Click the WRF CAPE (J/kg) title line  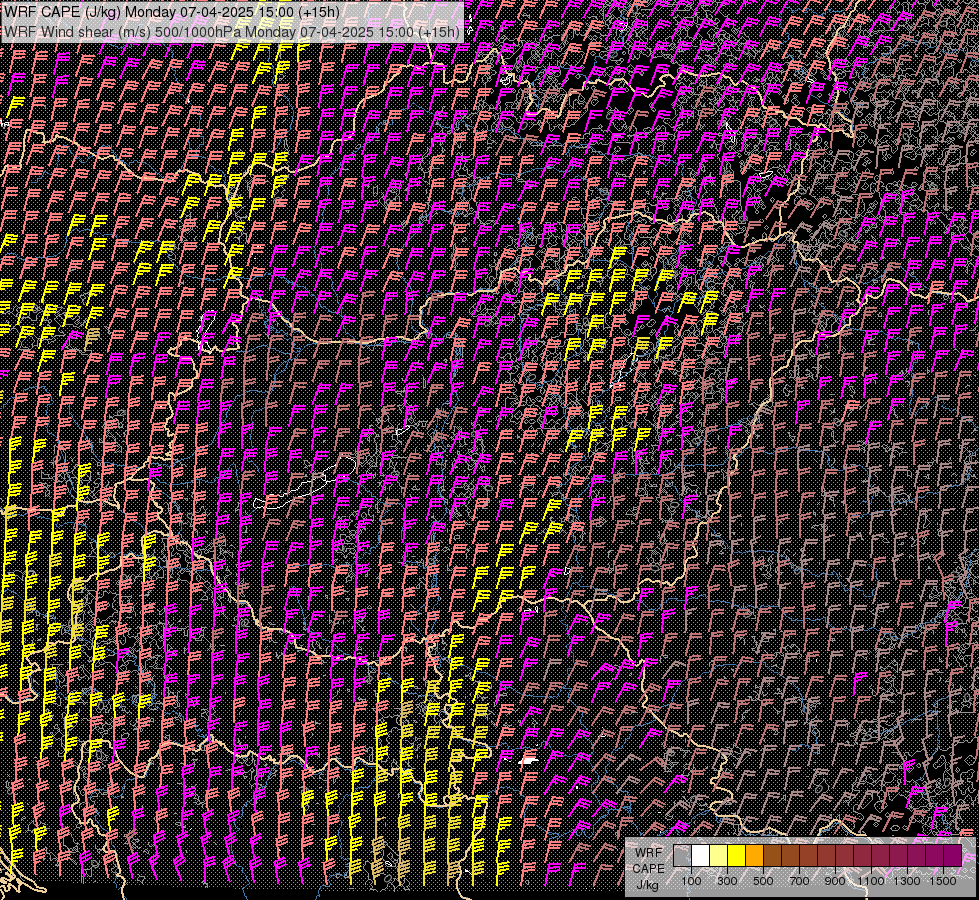[172, 12]
